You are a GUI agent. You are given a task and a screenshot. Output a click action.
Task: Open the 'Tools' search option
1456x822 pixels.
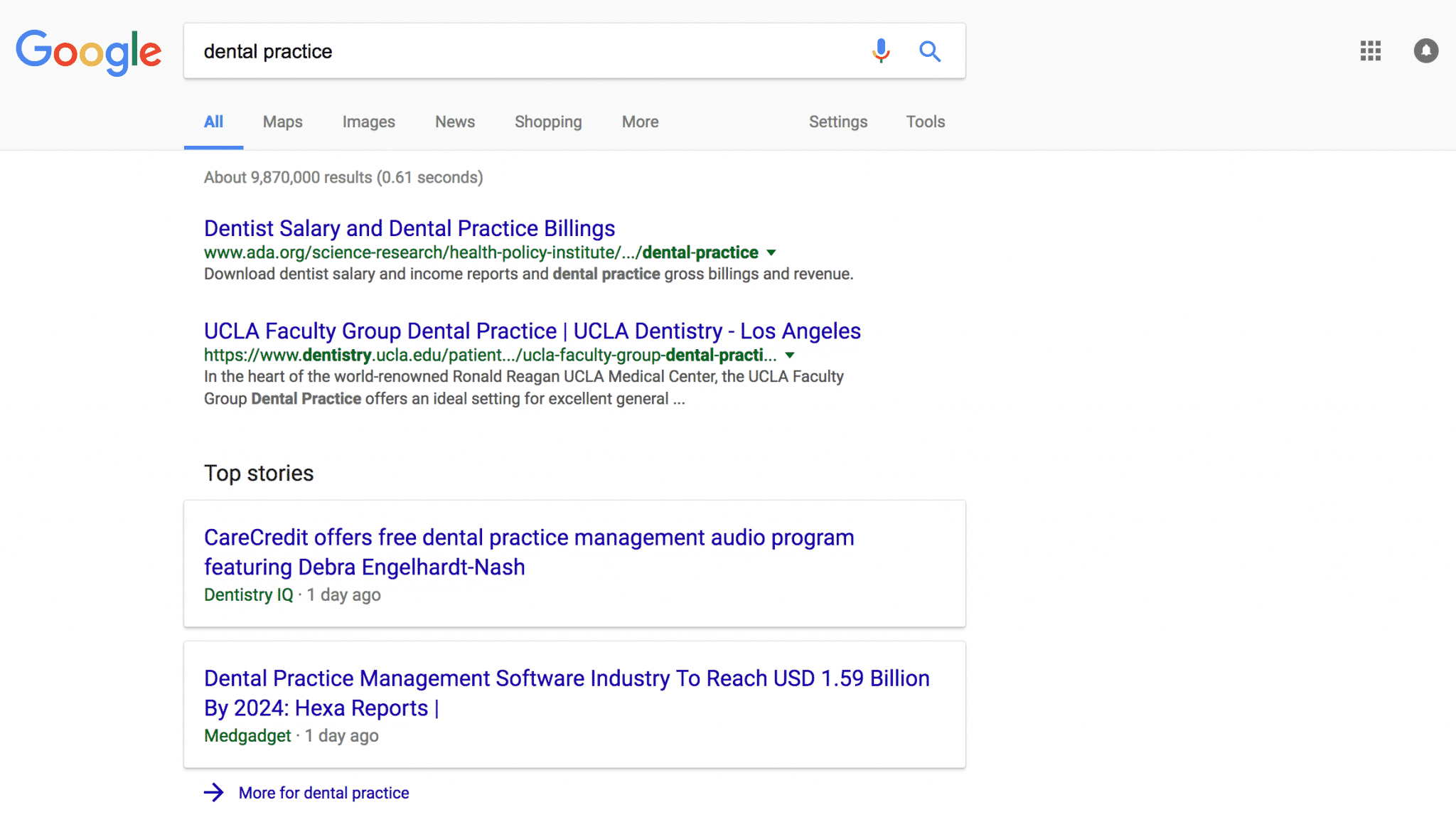coord(925,121)
